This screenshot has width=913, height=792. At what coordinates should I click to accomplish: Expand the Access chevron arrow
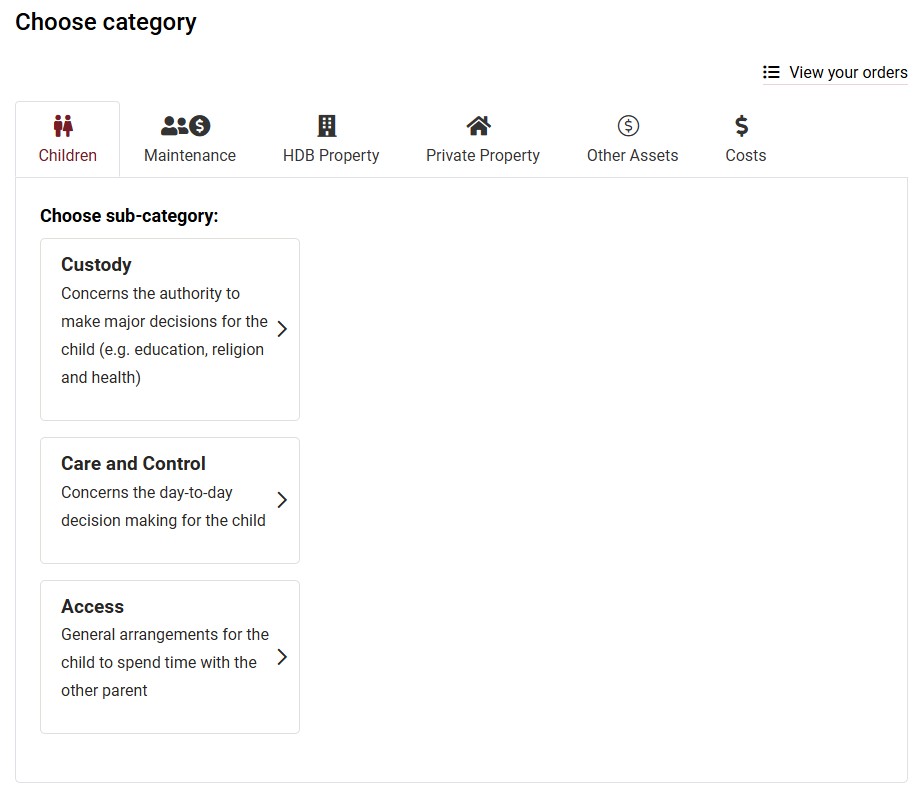point(282,657)
